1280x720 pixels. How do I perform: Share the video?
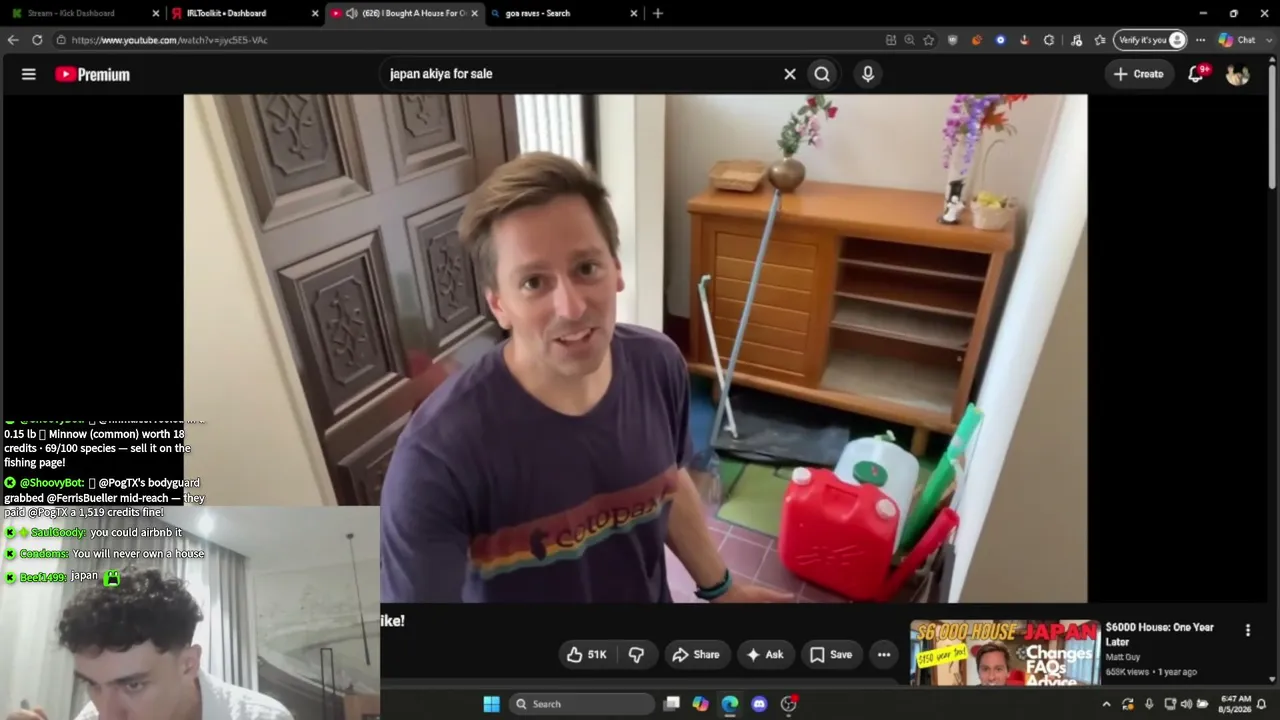696,655
